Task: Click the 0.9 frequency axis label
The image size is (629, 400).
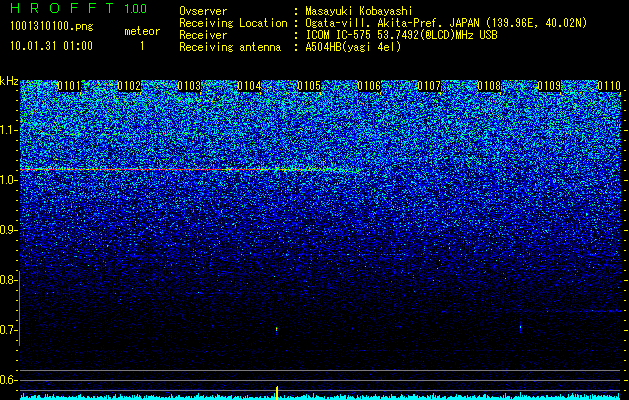Action: tap(8, 230)
